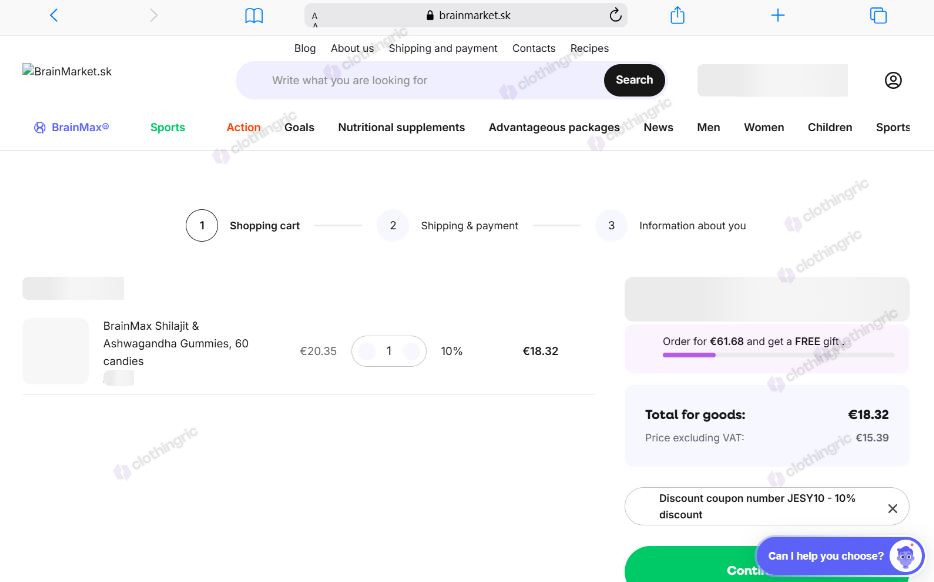Viewport: 934px width, 582px height.
Task: Open the News menu item
Action: click(x=658, y=127)
